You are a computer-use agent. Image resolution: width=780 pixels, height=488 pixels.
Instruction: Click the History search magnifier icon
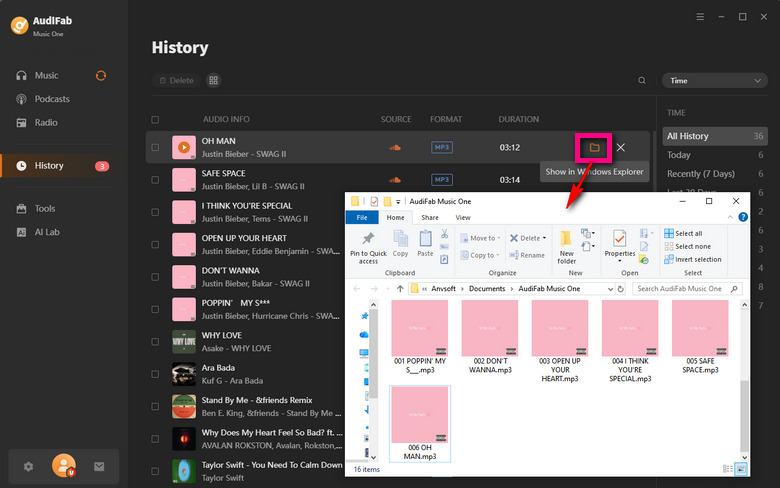(642, 81)
